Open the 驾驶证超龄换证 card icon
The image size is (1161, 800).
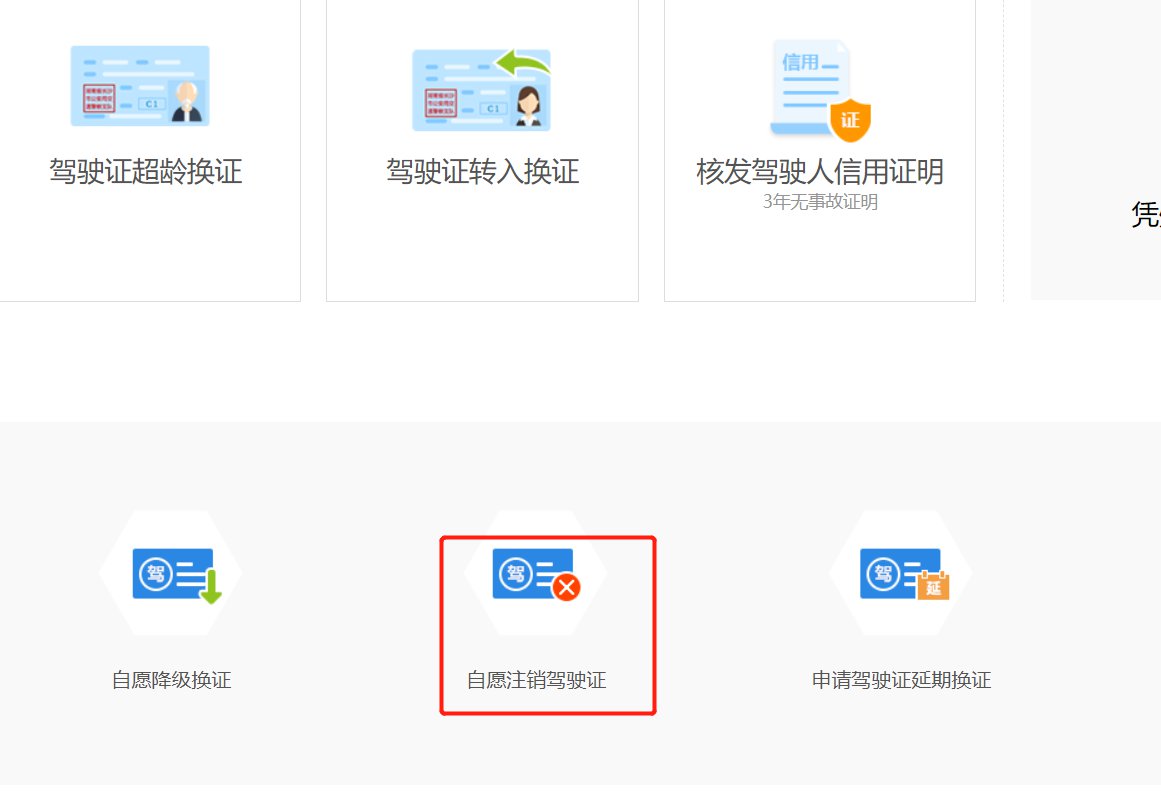click(140, 86)
